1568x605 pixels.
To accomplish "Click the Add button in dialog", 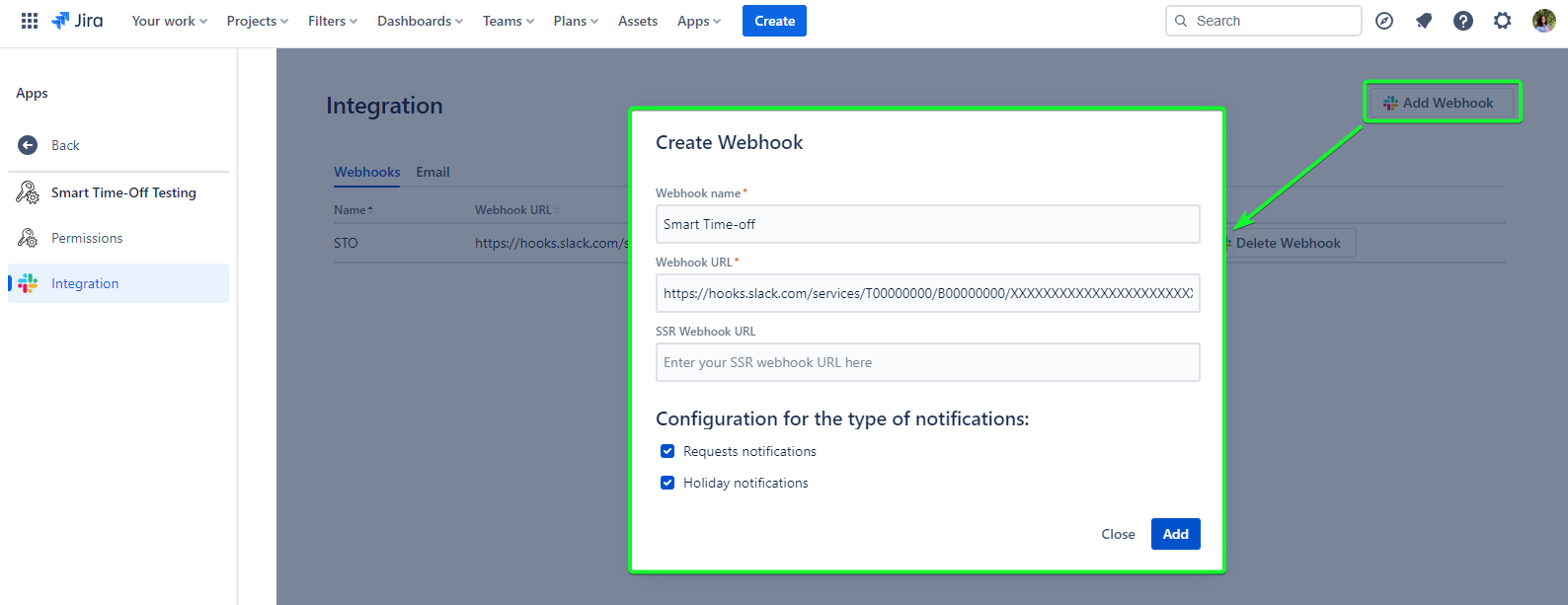I will (1175, 534).
